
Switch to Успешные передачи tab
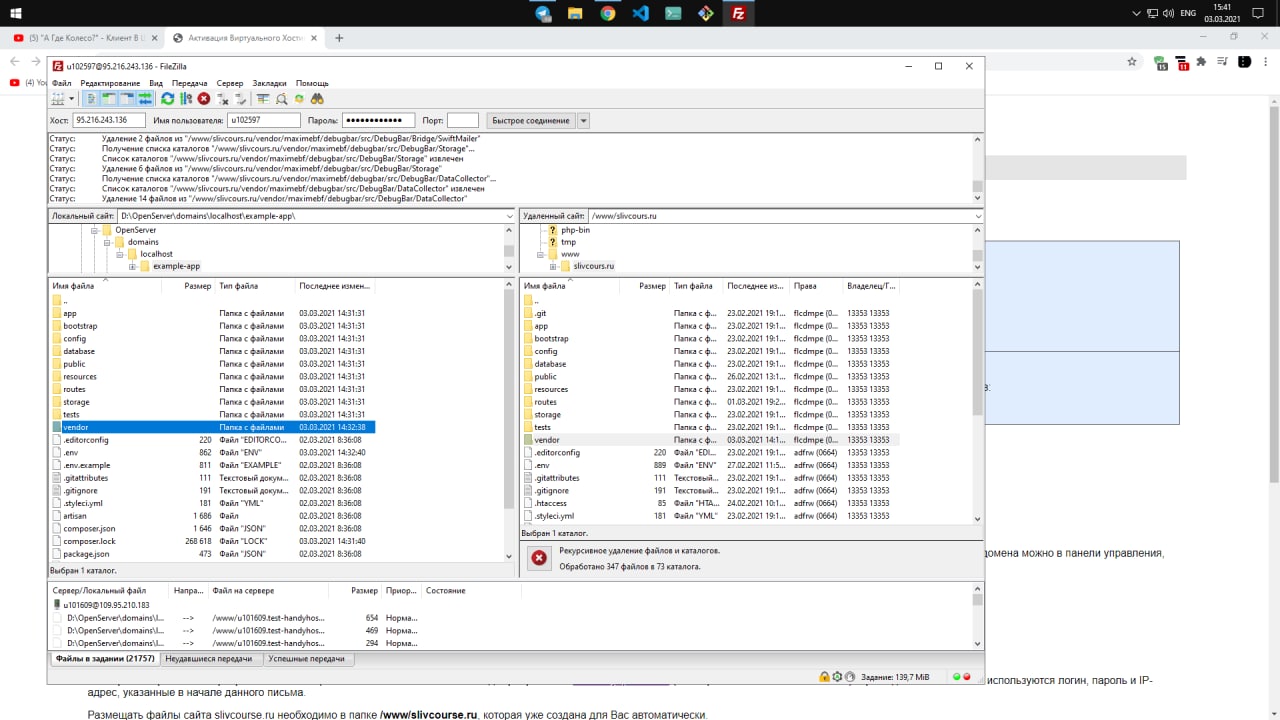pyautogui.click(x=309, y=659)
